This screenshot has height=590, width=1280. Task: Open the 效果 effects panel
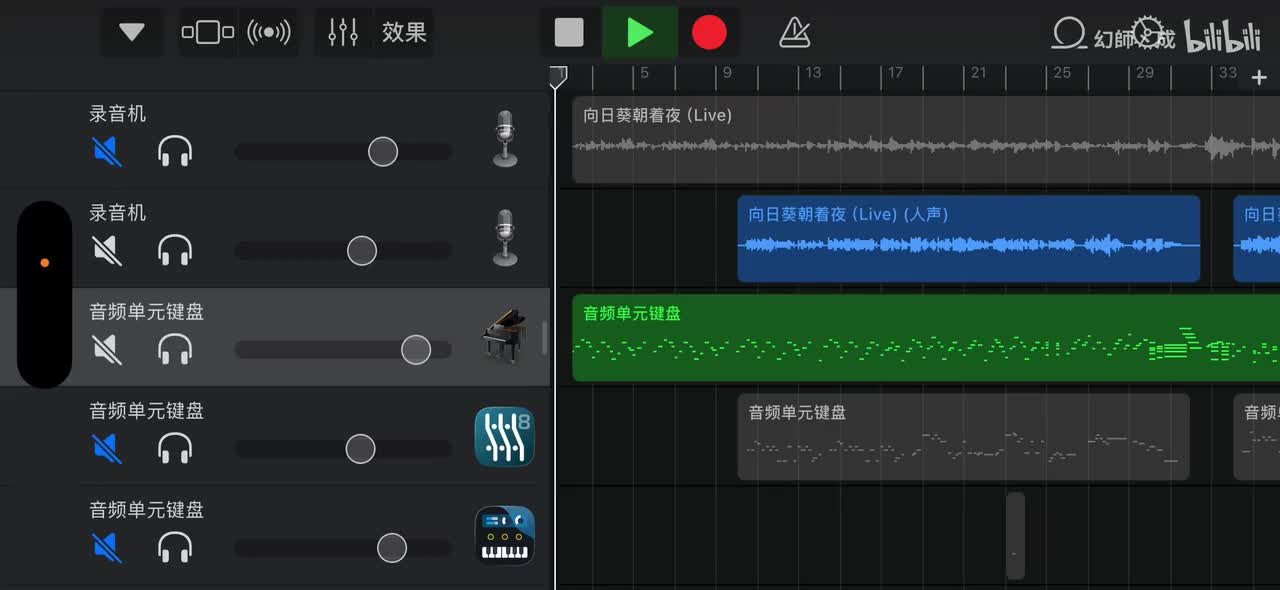click(404, 32)
